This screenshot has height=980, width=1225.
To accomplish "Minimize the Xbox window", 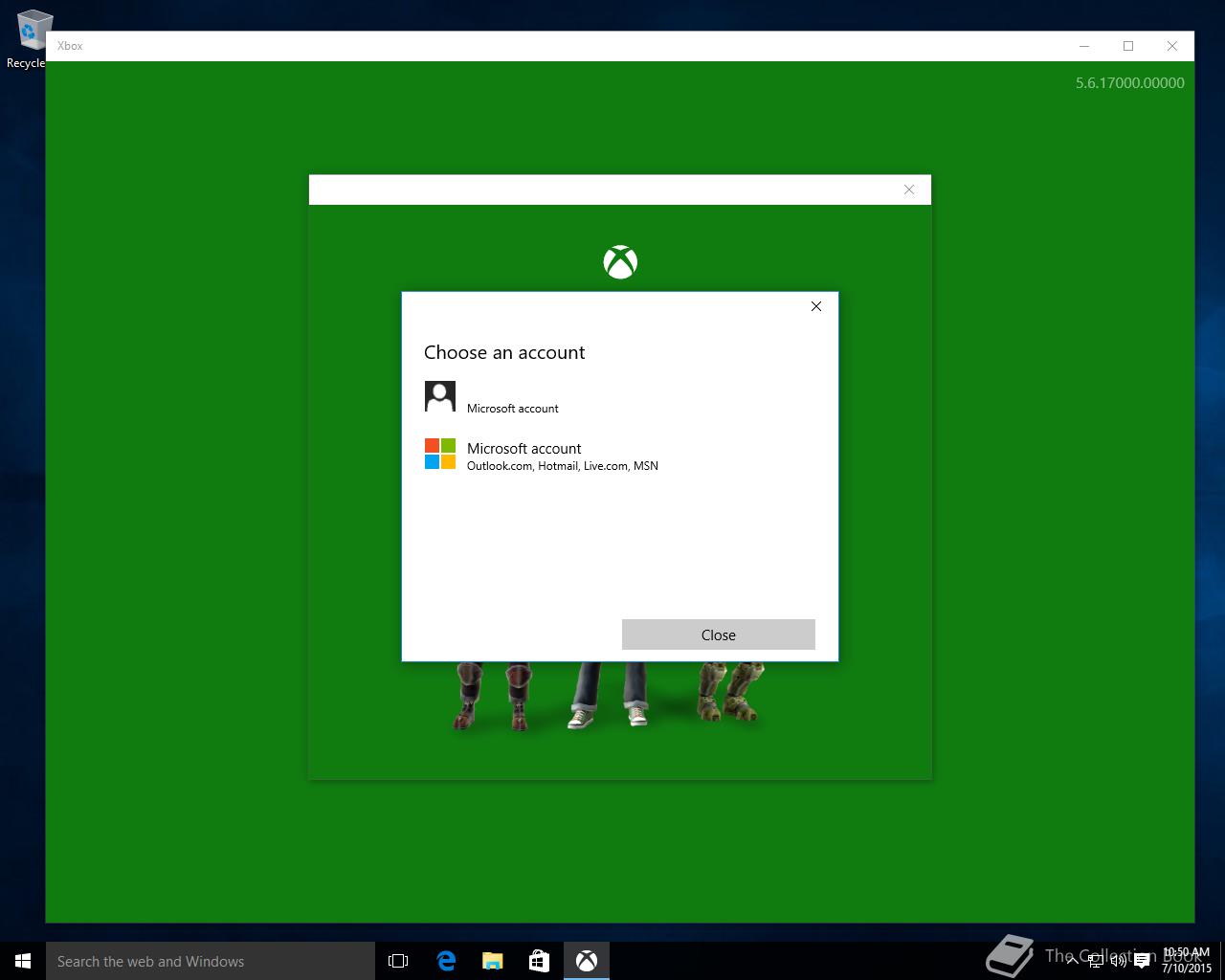I will point(1084,46).
